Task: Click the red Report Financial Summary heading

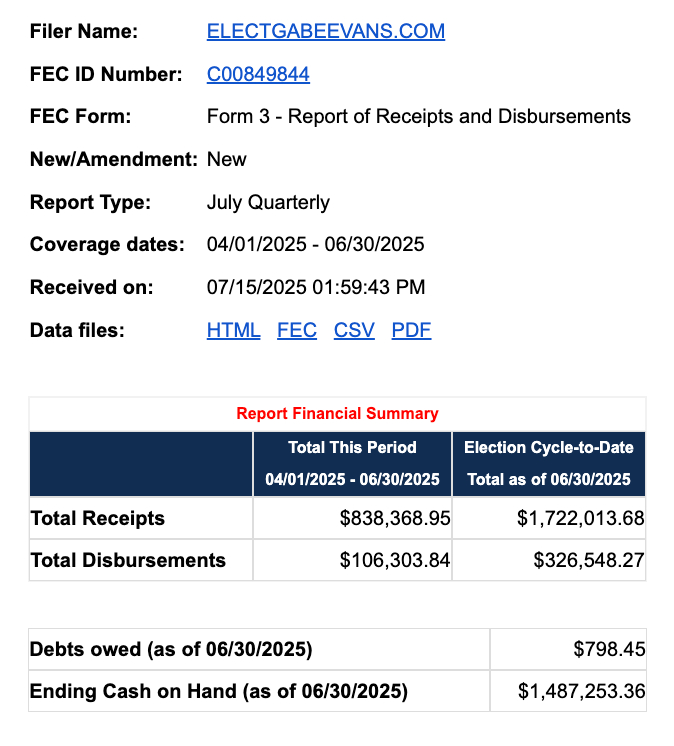Action: coord(337,413)
